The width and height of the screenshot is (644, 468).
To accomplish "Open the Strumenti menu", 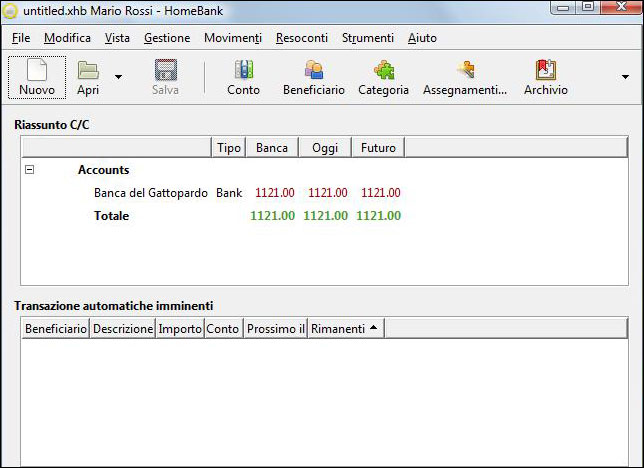I will (367, 38).
